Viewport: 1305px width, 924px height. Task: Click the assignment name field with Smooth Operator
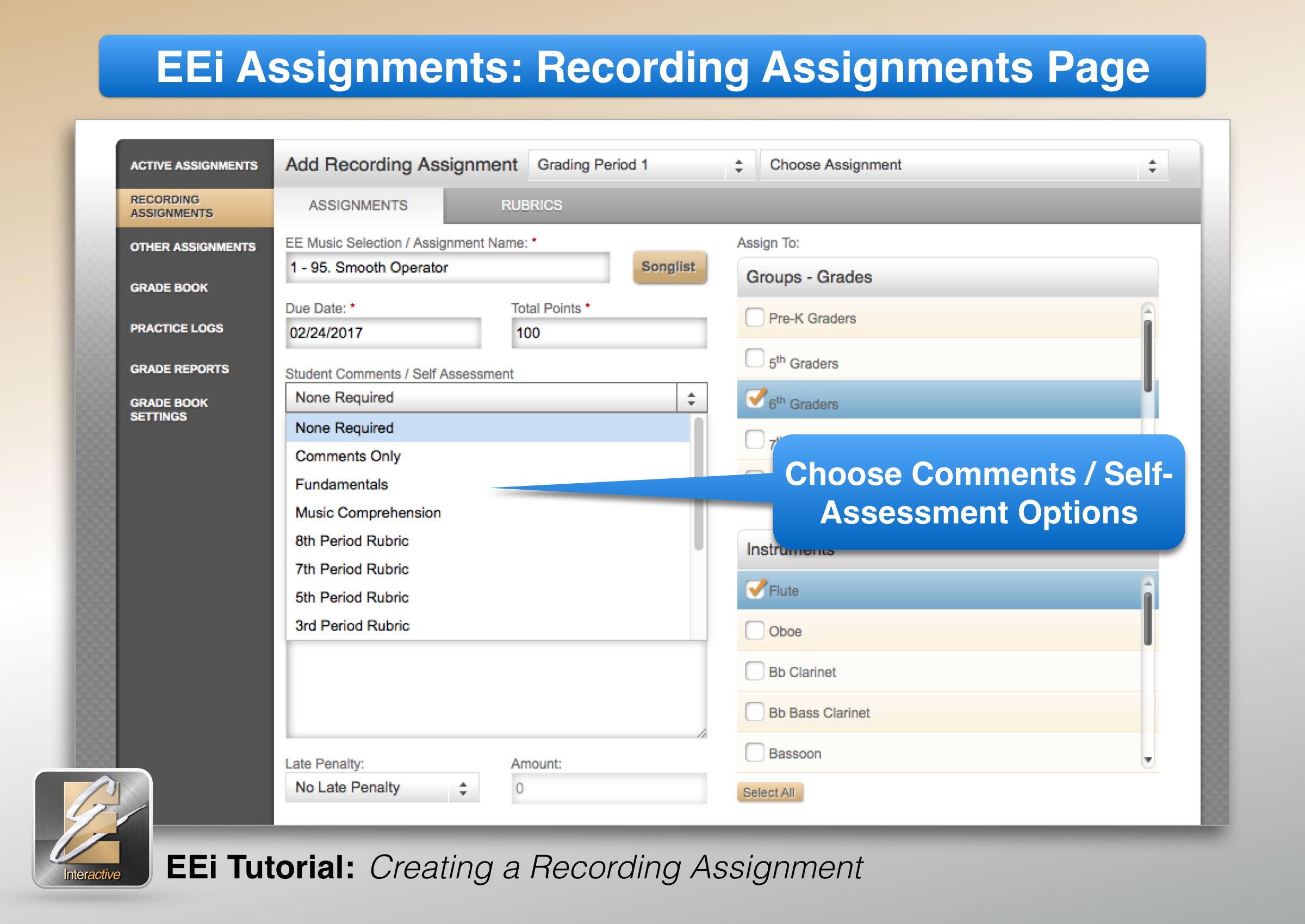coord(448,267)
